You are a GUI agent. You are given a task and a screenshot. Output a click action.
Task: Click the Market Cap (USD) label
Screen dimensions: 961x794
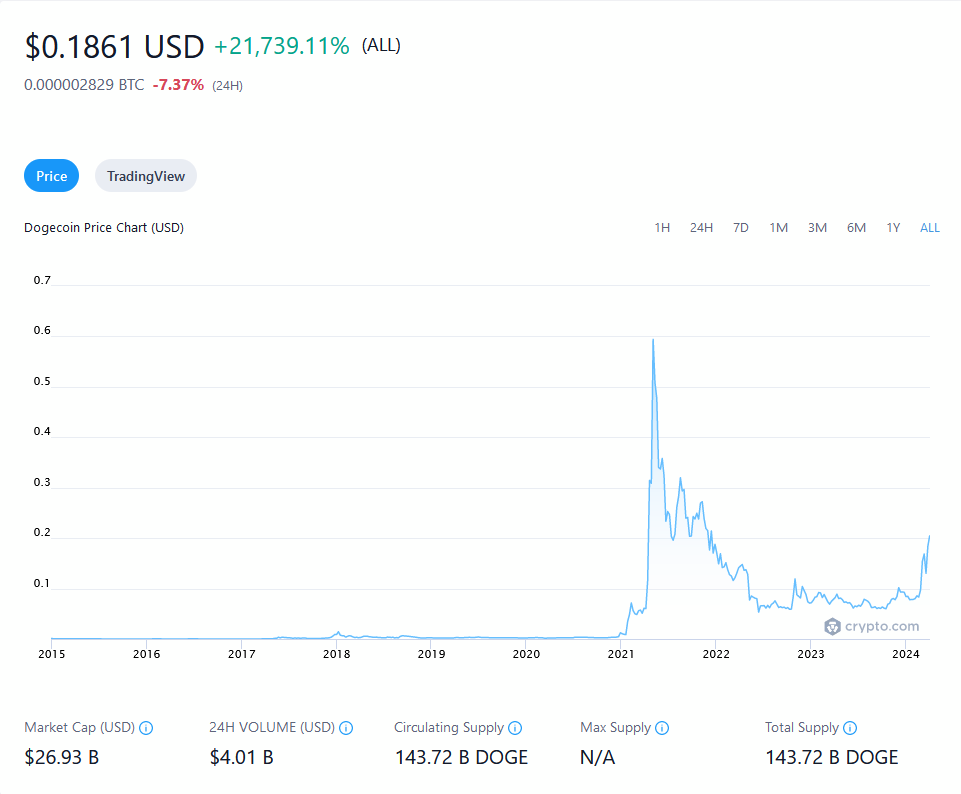pyautogui.click(x=80, y=727)
